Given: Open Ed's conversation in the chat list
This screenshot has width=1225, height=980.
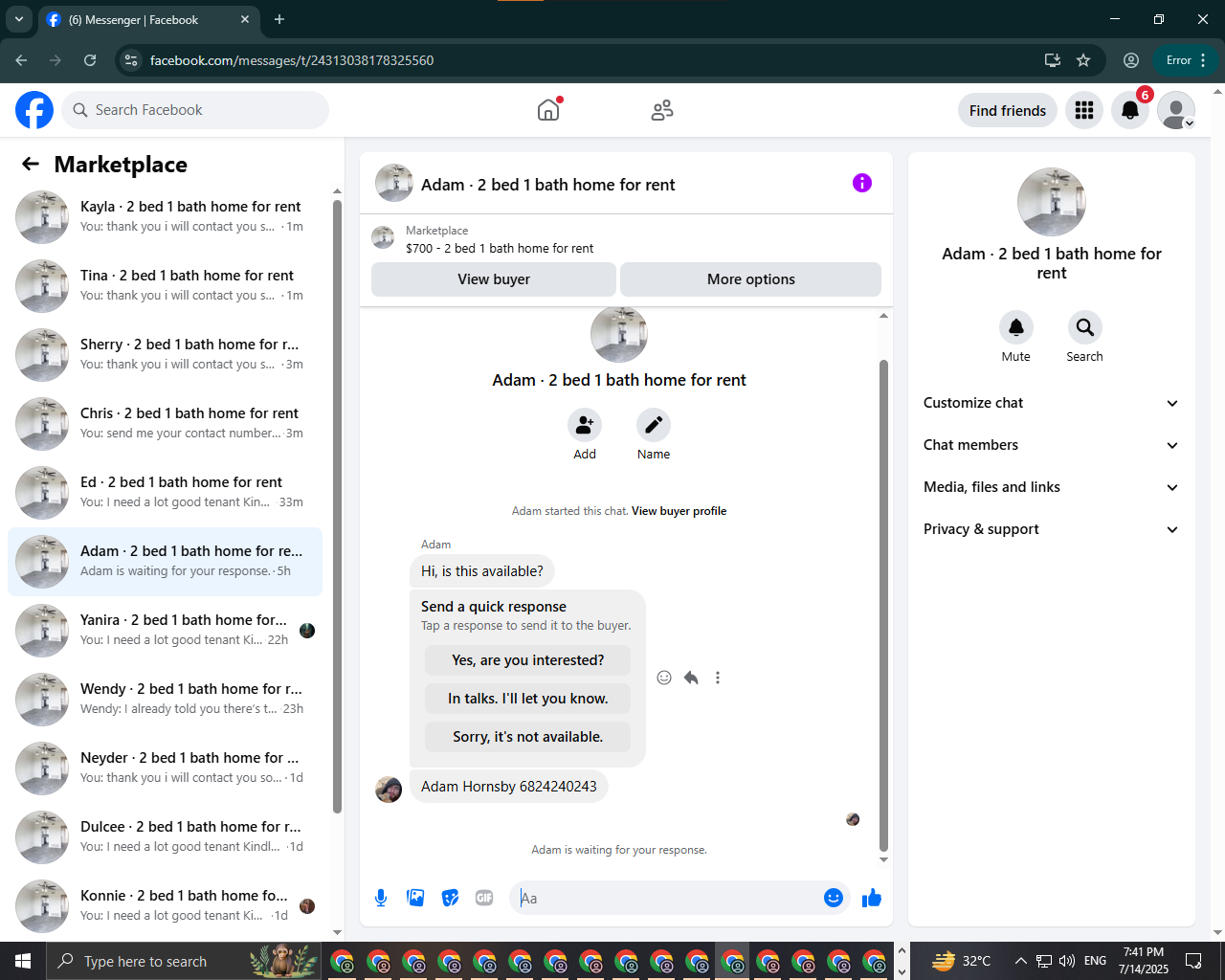Looking at the screenshot, I should tap(165, 492).
